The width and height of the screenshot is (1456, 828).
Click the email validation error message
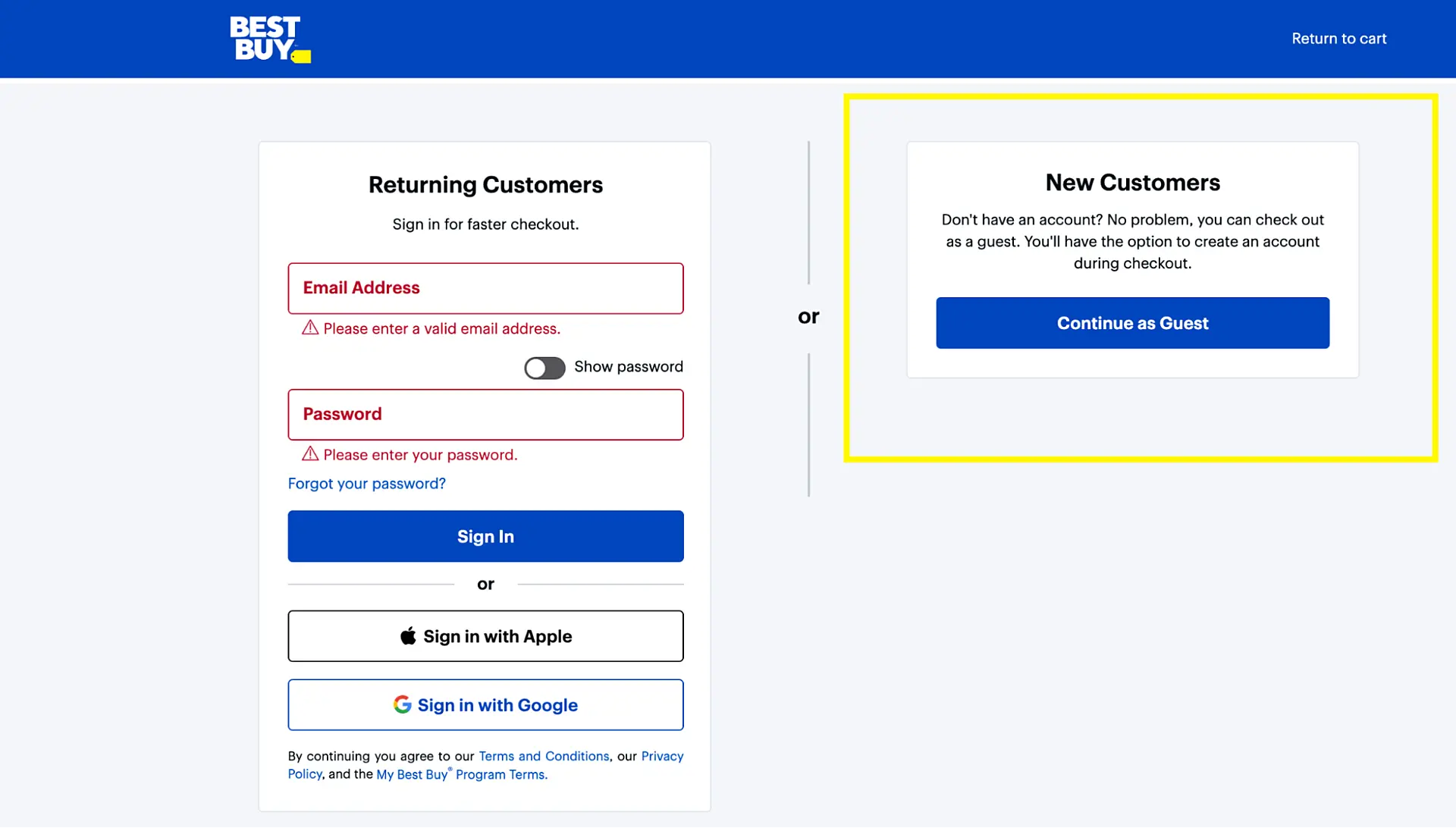click(441, 328)
